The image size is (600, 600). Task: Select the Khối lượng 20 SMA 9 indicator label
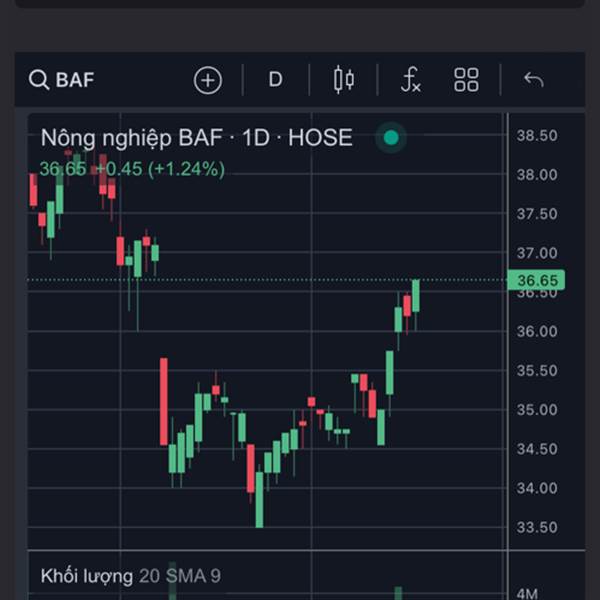131,576
